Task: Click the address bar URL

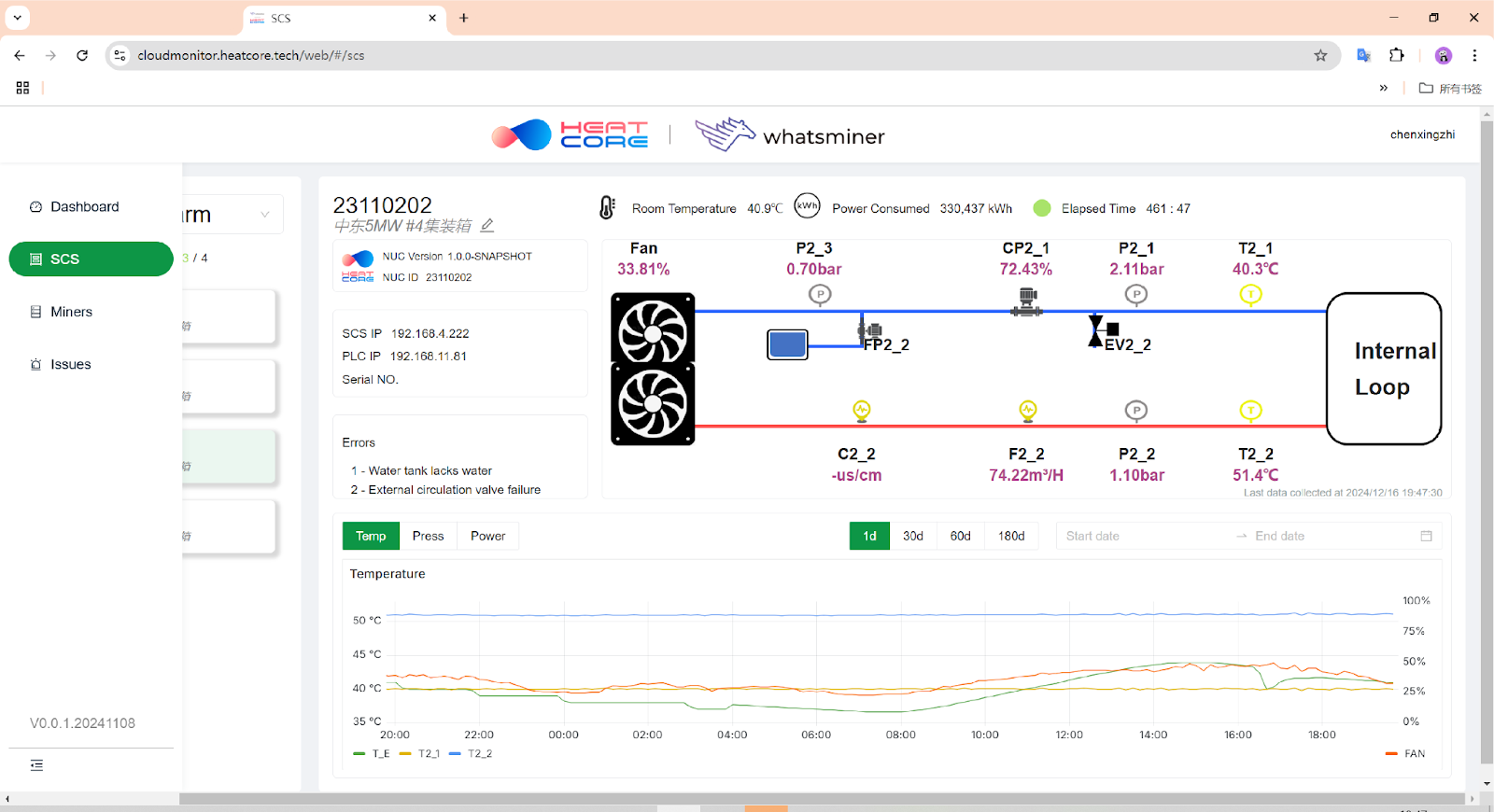Action: 251,55
